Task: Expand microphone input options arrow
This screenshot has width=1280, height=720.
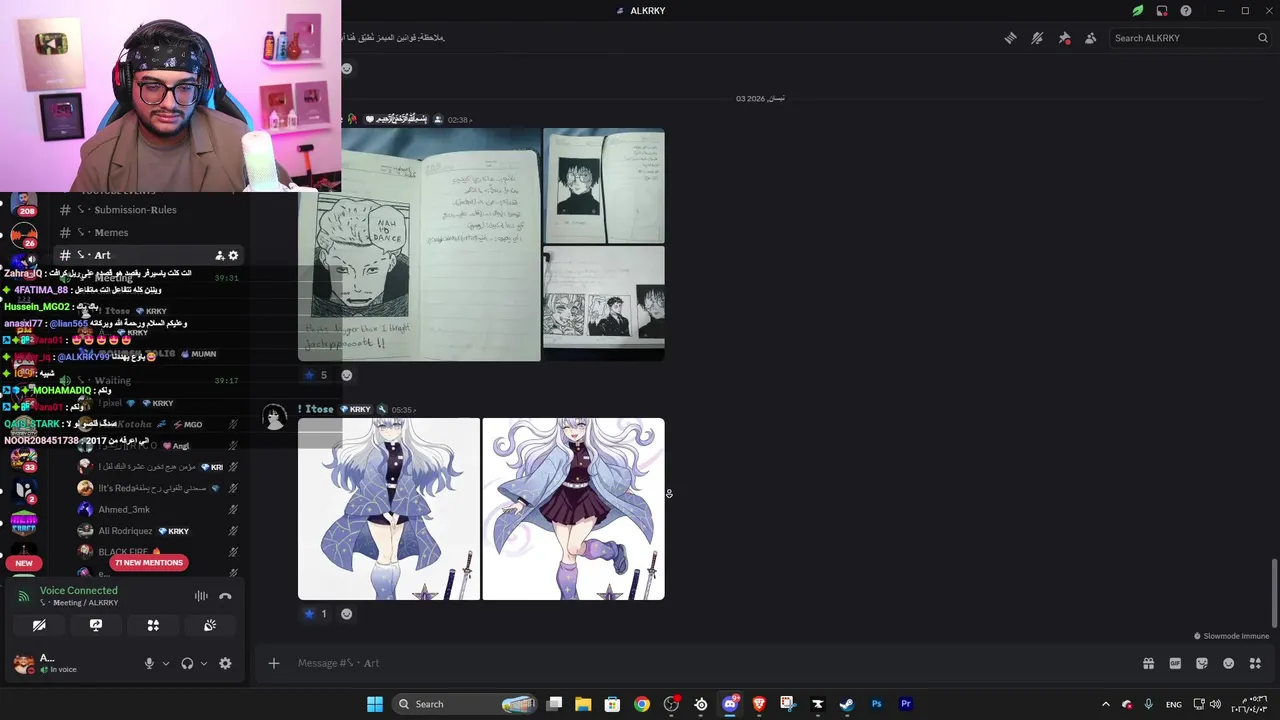Action: [x=166, y=663]
